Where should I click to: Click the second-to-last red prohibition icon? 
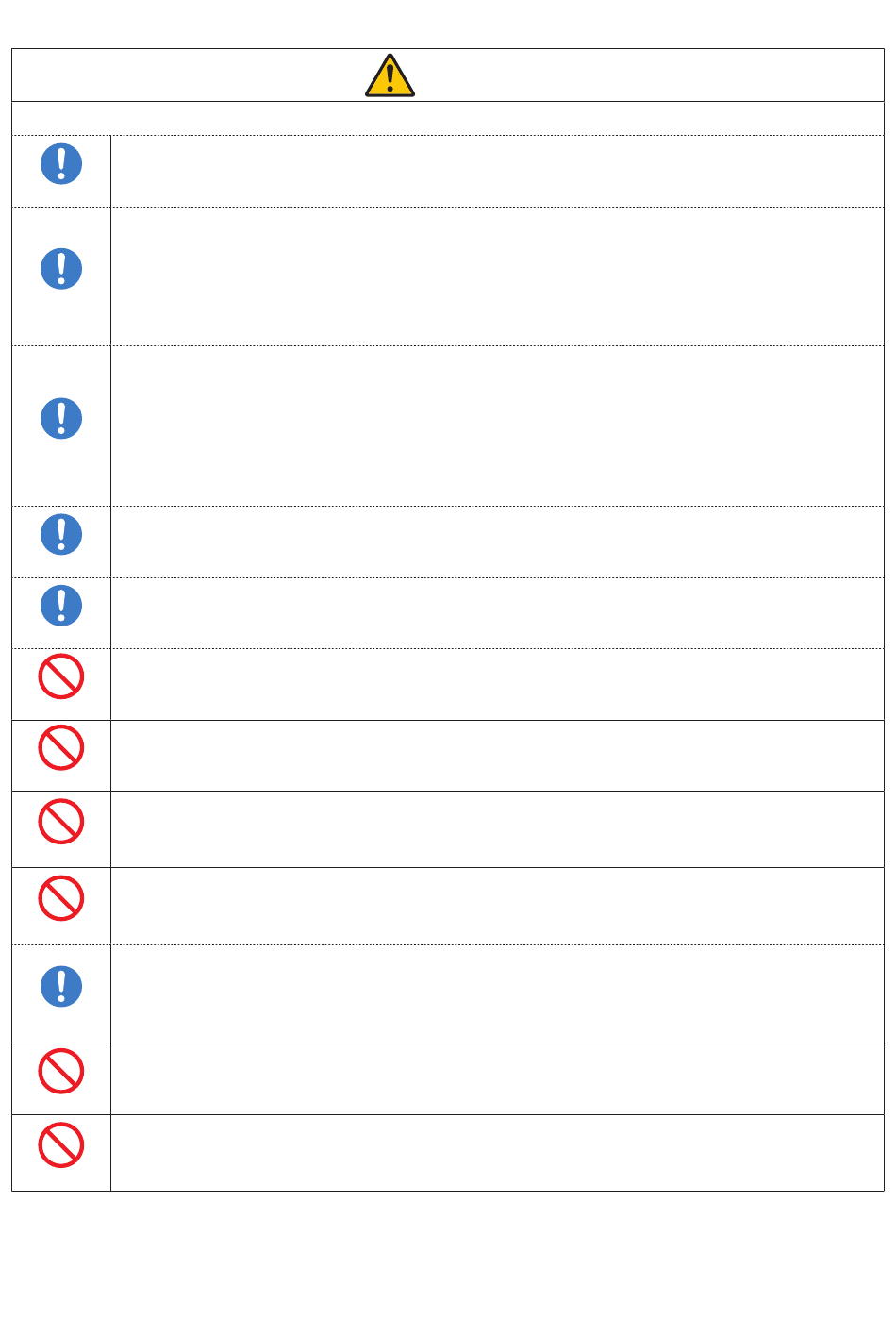point(61,1071)
